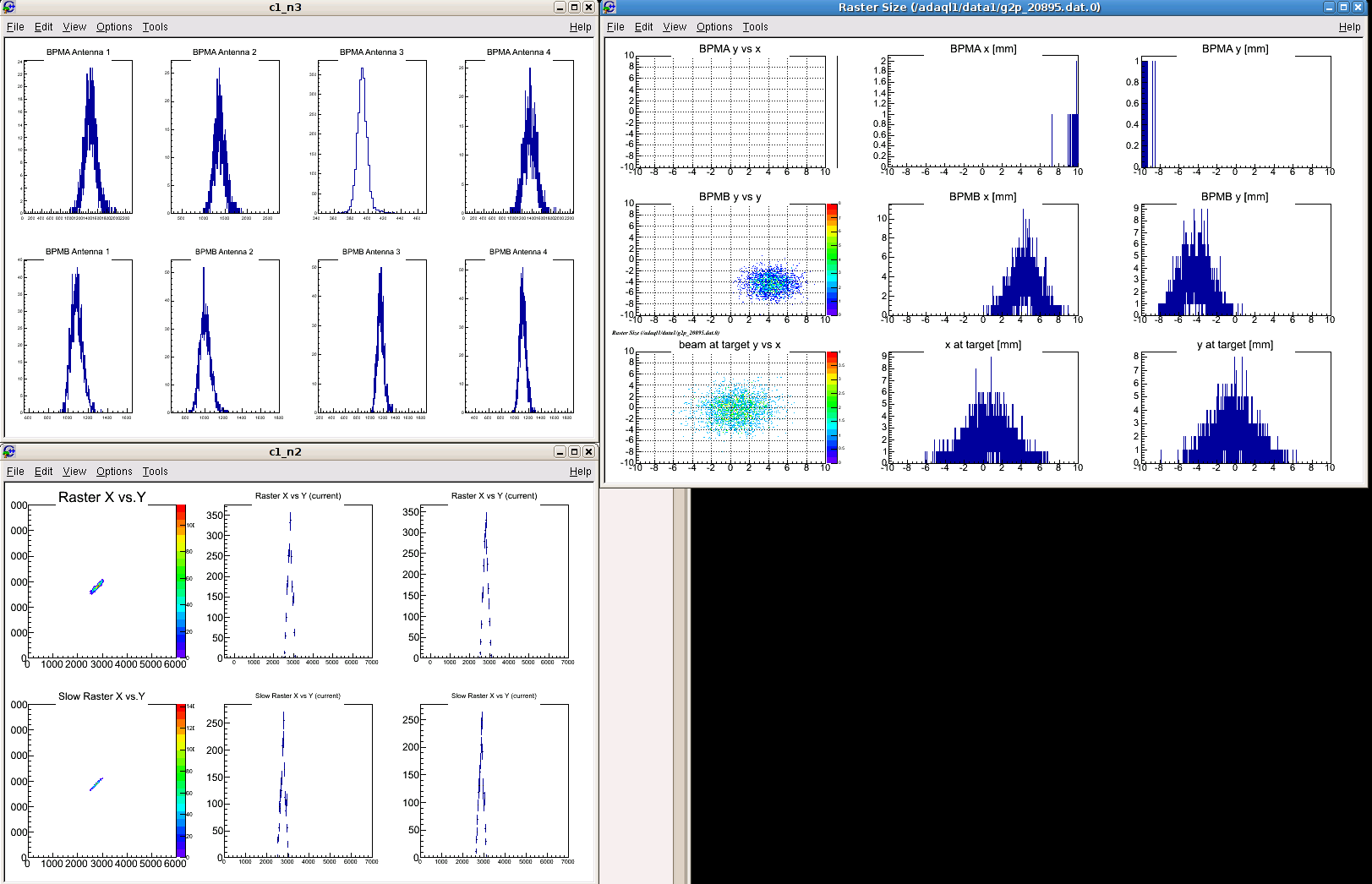Image resolution: width=1372 pixels, height=884 pixels.
Task: Select the BPMA Antenna 2 histogram
Action: pos(225,137)
